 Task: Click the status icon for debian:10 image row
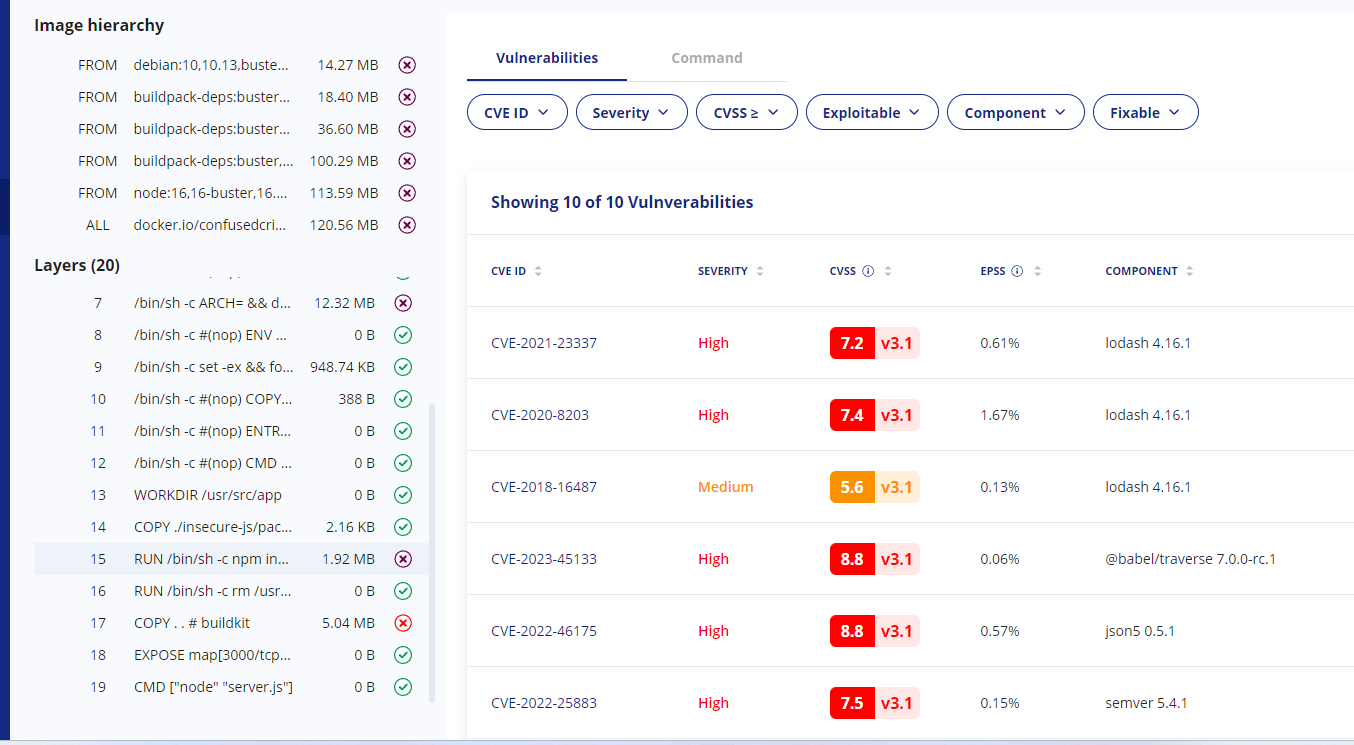(407, 65)
